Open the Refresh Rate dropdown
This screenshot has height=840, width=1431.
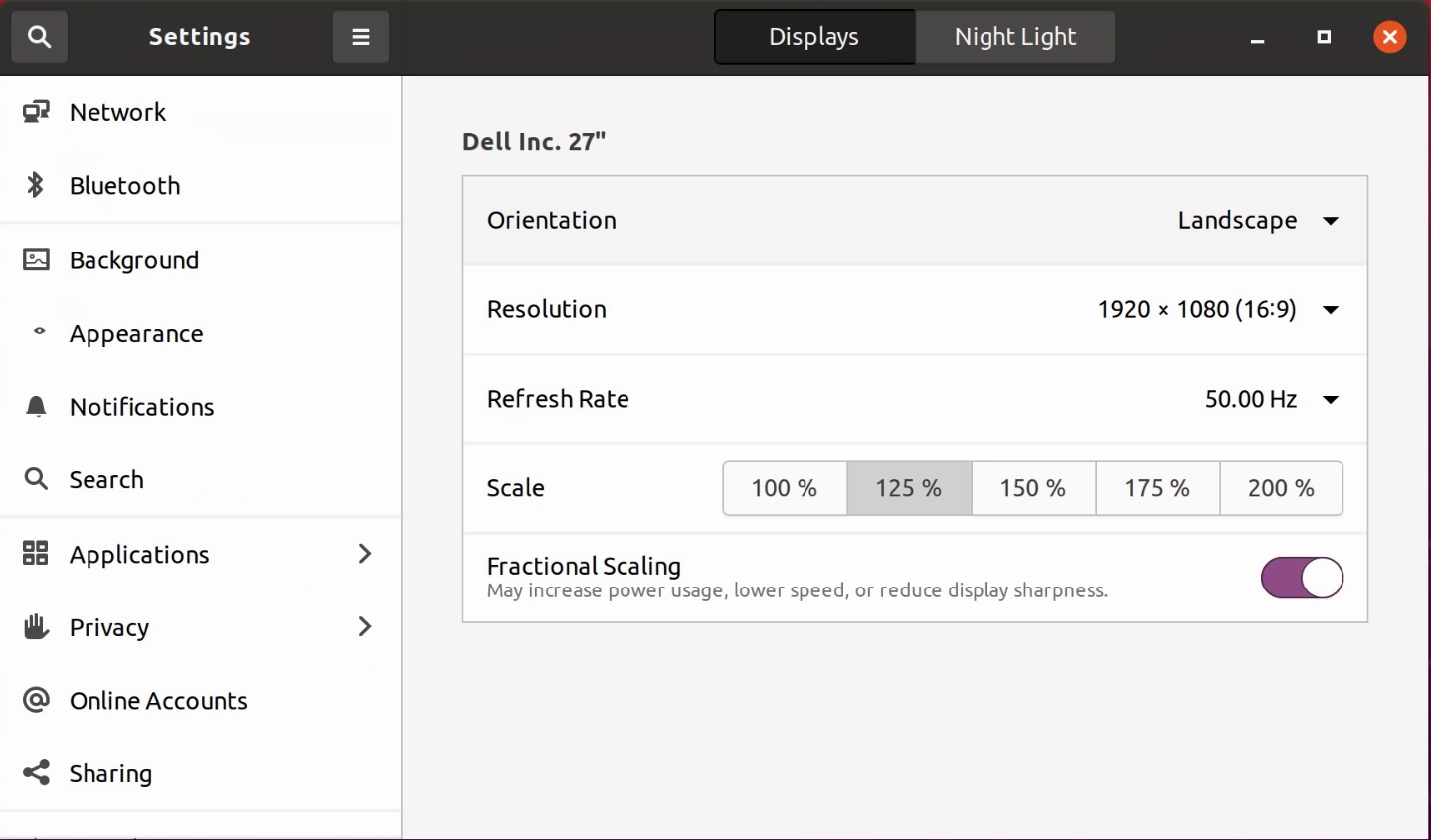(x=1330, y=400)
